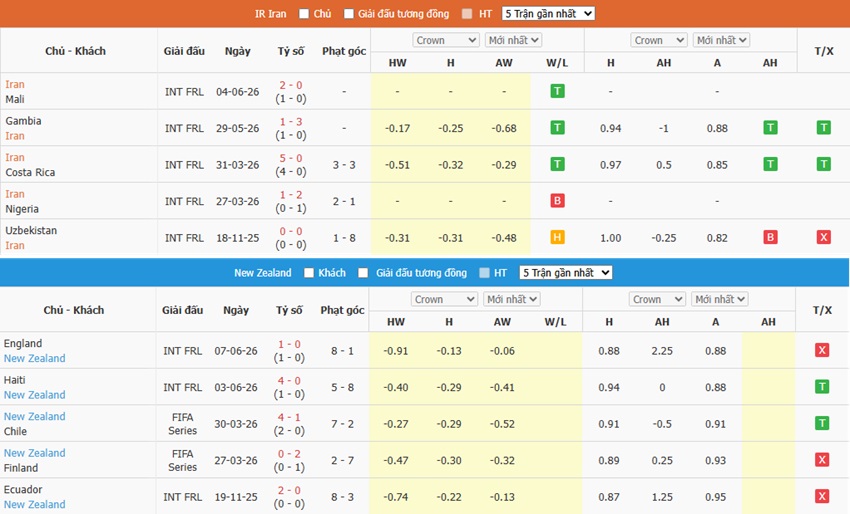Click AH red B badge in Uzbekistan-Iran row
The image size is (850, 514).
click(x=770, y=237)
